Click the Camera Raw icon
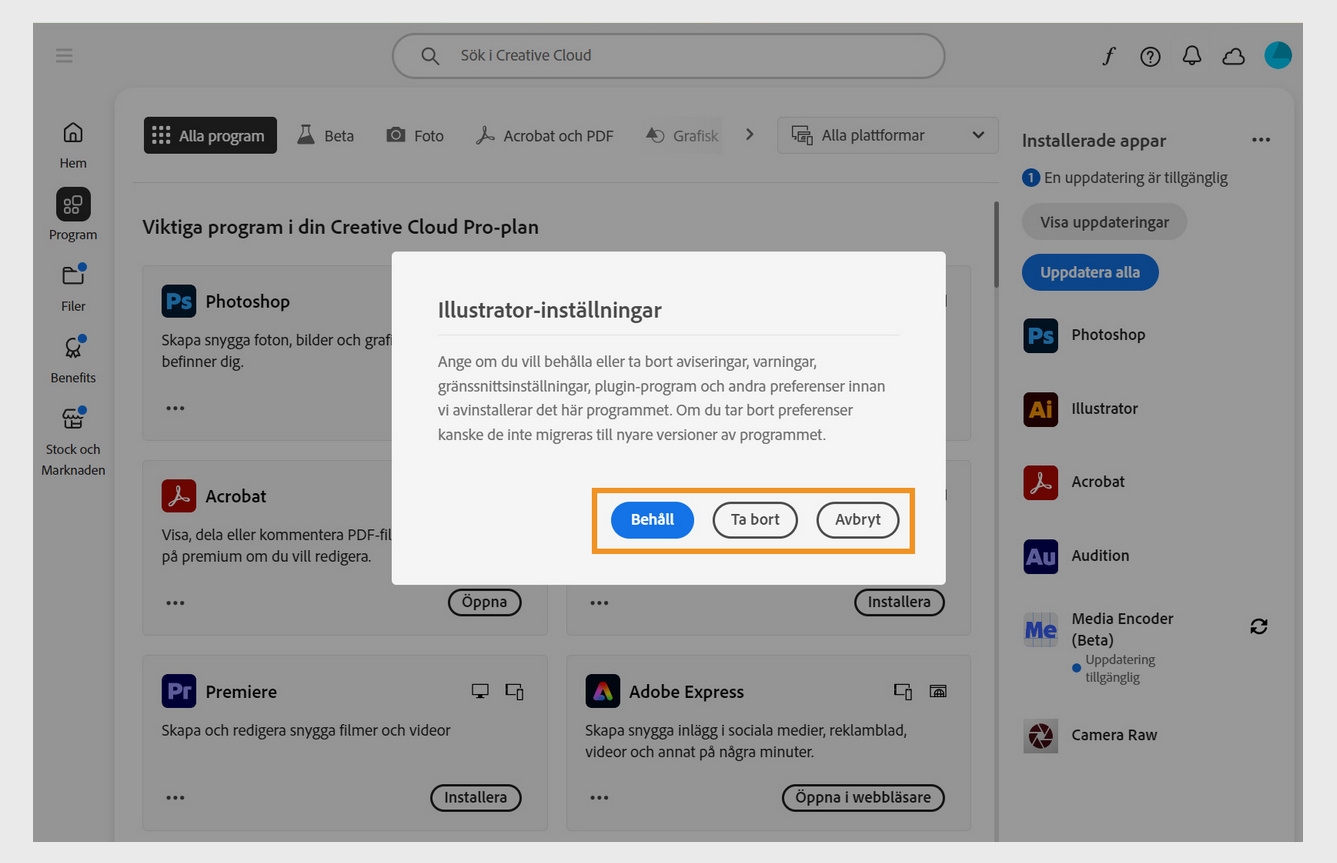 (1040, 736)
